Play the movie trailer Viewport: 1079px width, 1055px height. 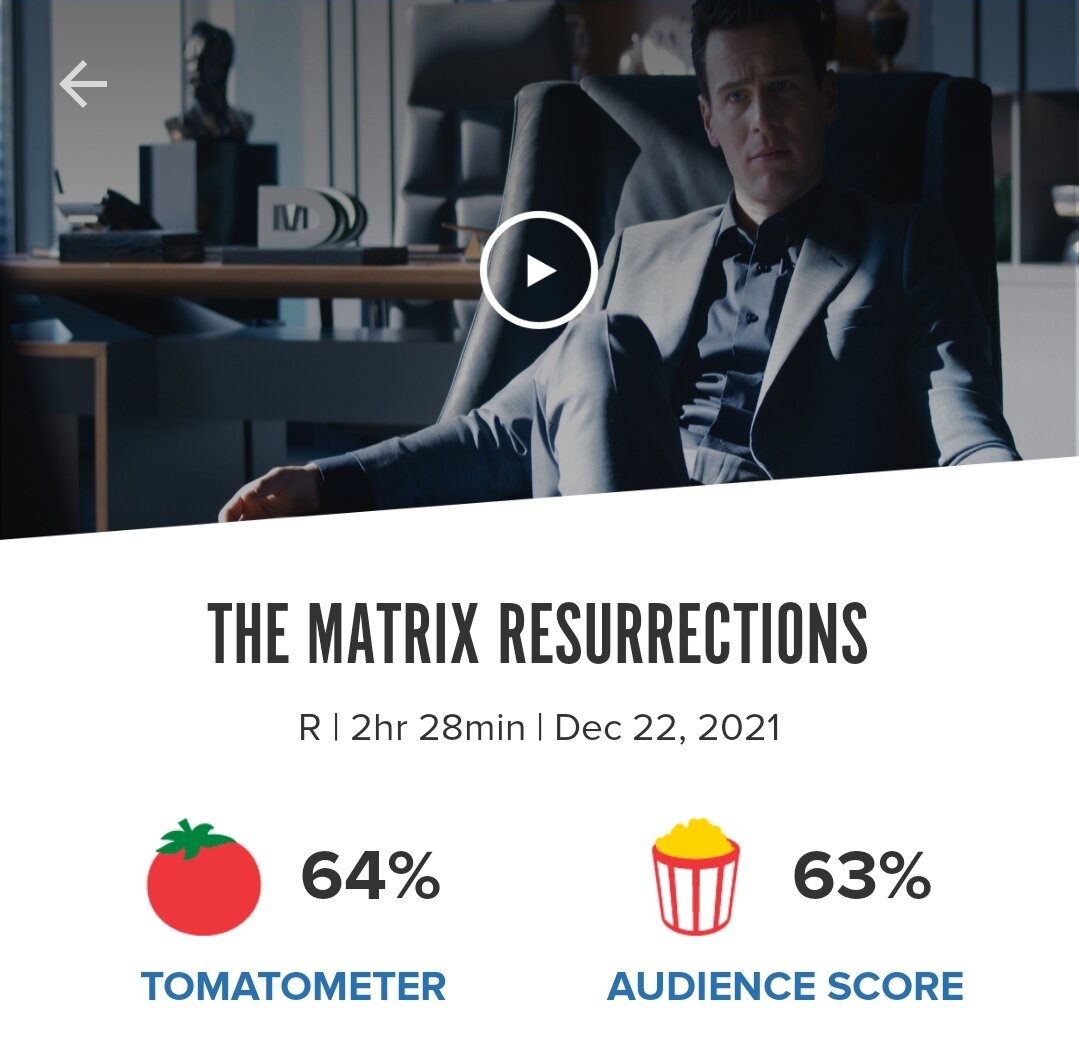tap(538, 270)
